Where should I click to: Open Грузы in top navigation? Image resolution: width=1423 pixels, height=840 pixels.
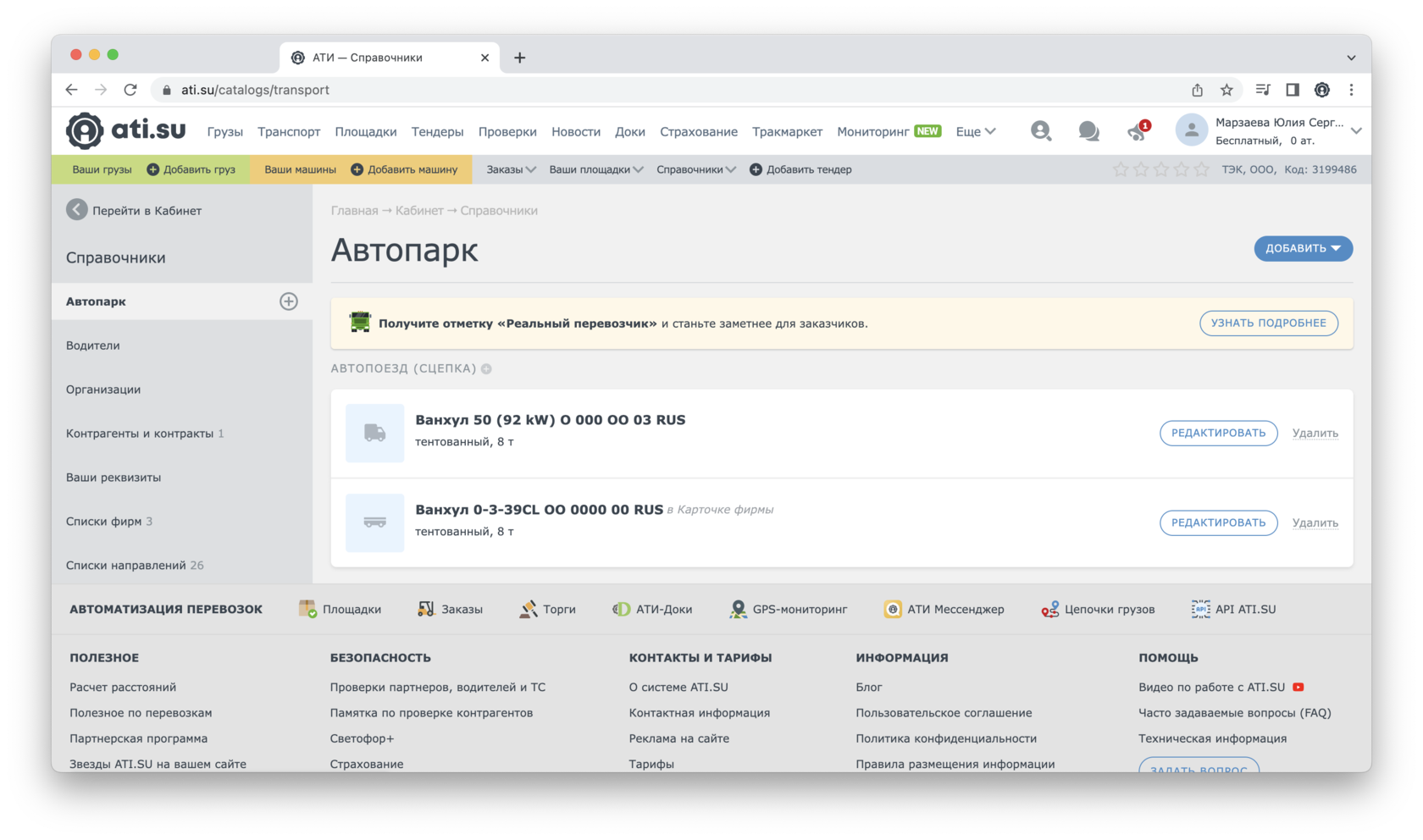224,131
